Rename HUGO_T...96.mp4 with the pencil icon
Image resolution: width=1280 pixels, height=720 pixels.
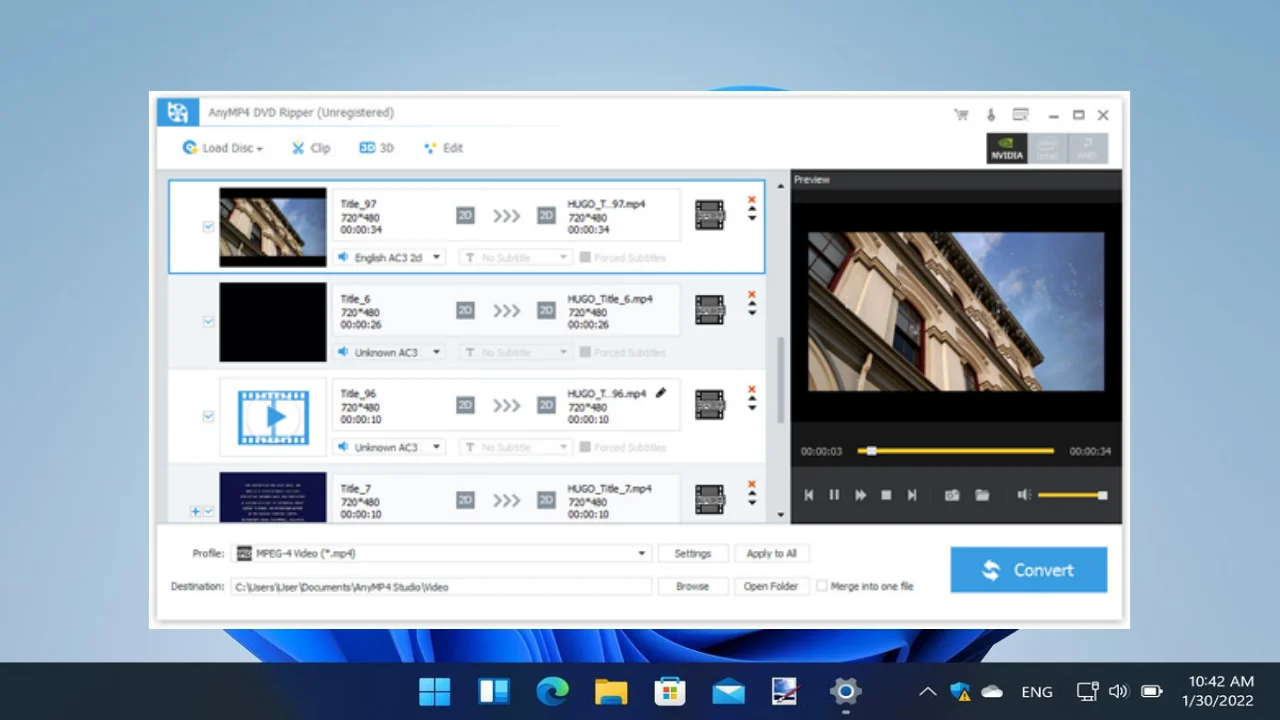pos(661,393)
